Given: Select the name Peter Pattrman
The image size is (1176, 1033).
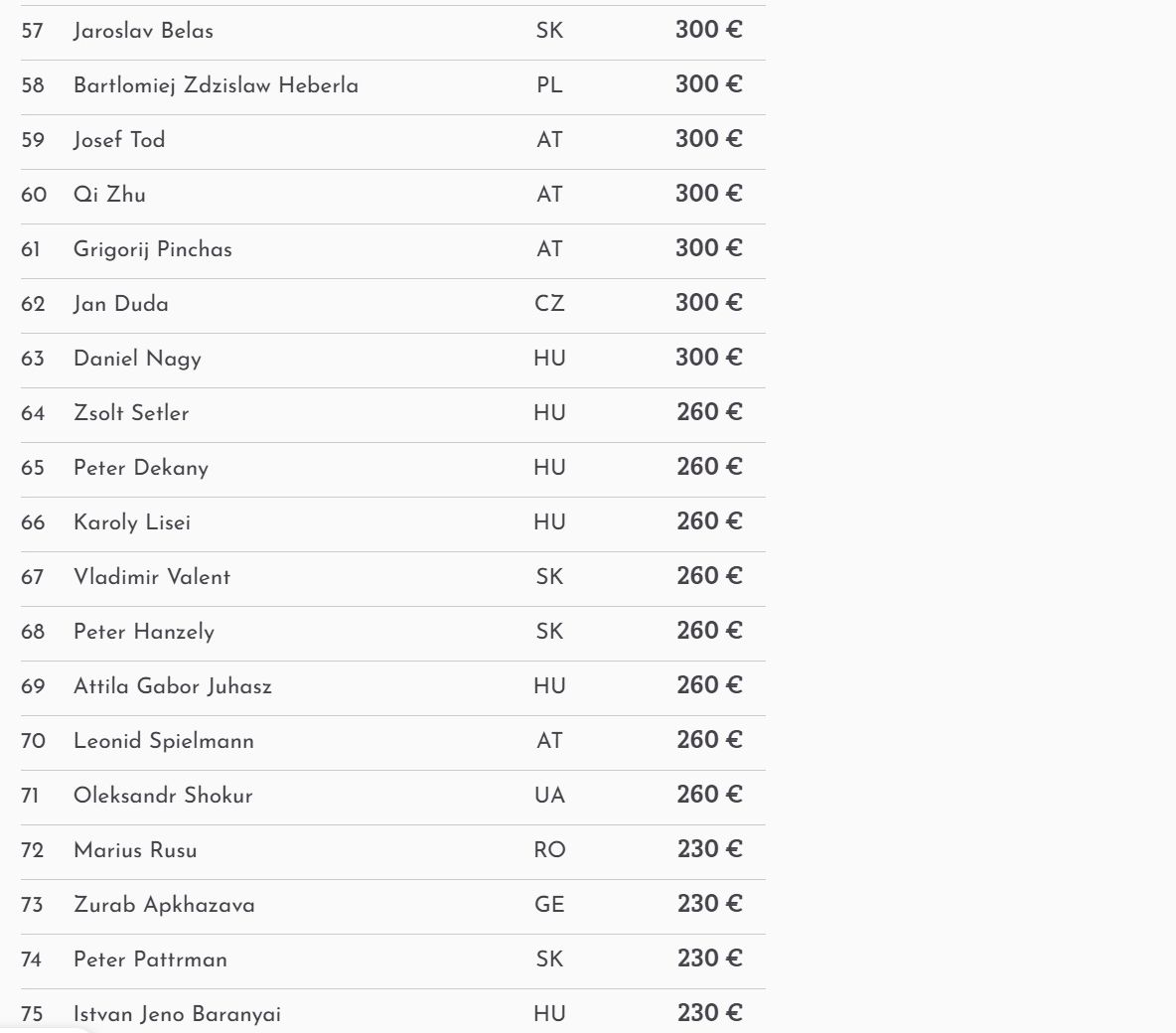Looking at the screenshot, I should 150,959.
